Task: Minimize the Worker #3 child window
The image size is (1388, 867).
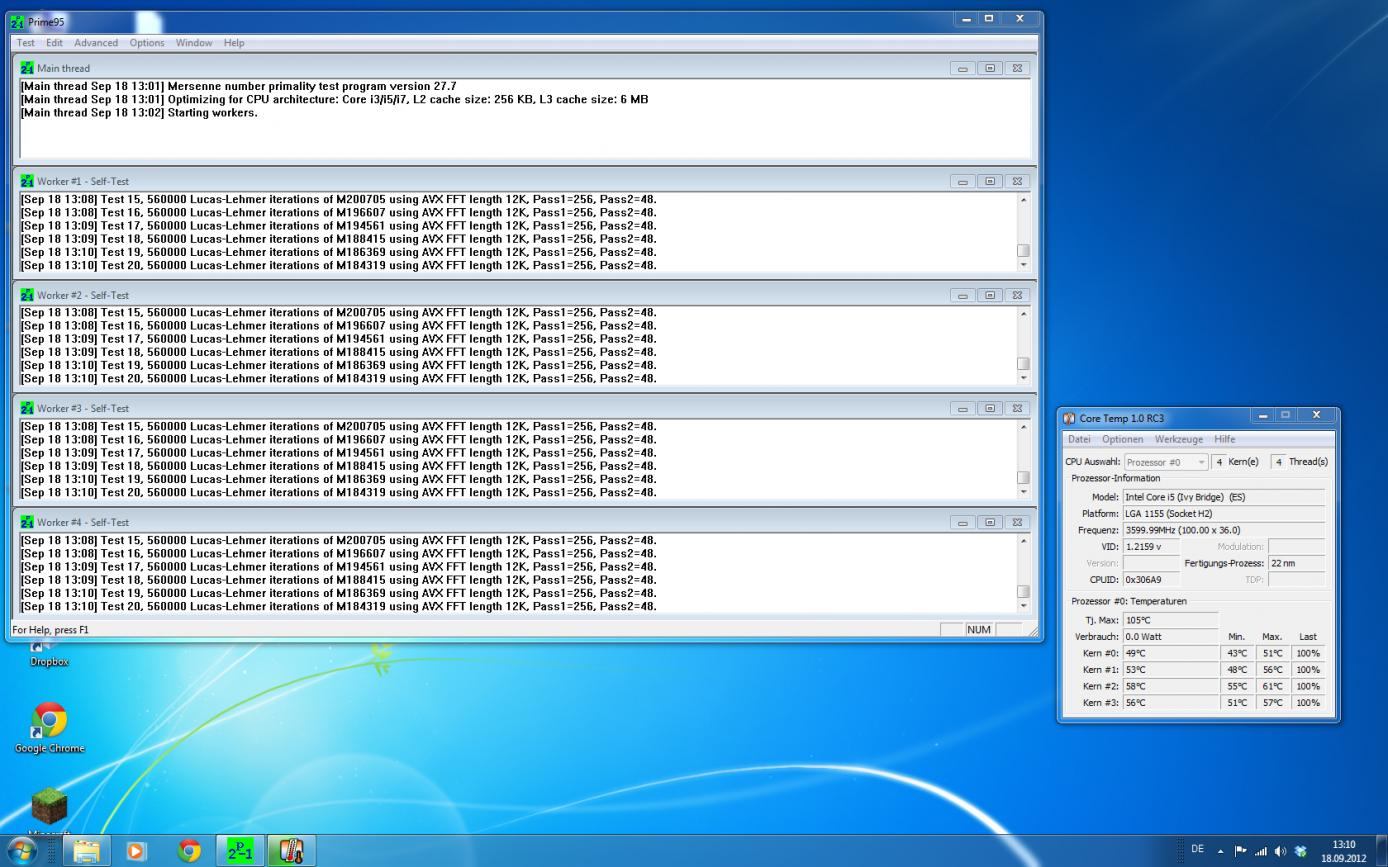Action: pos(963,408)
